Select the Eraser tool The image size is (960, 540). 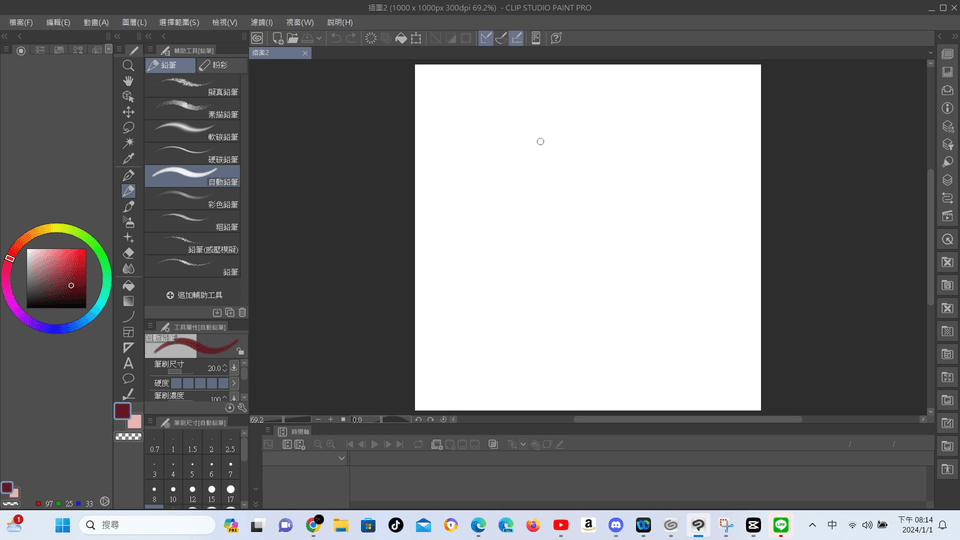[x=128, y=253]
